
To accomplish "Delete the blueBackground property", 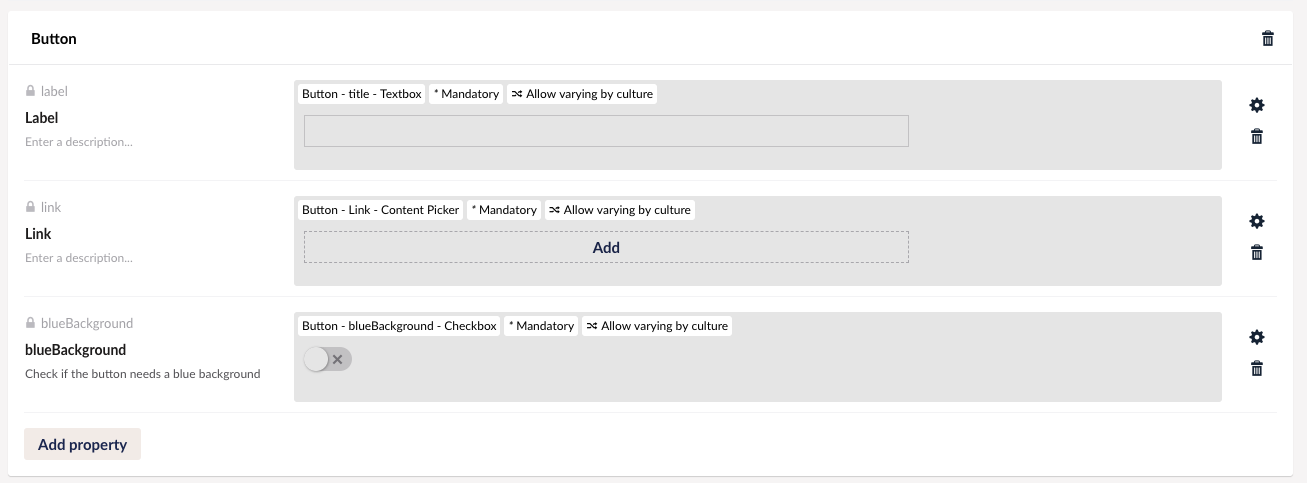I will coord(1257,369).
